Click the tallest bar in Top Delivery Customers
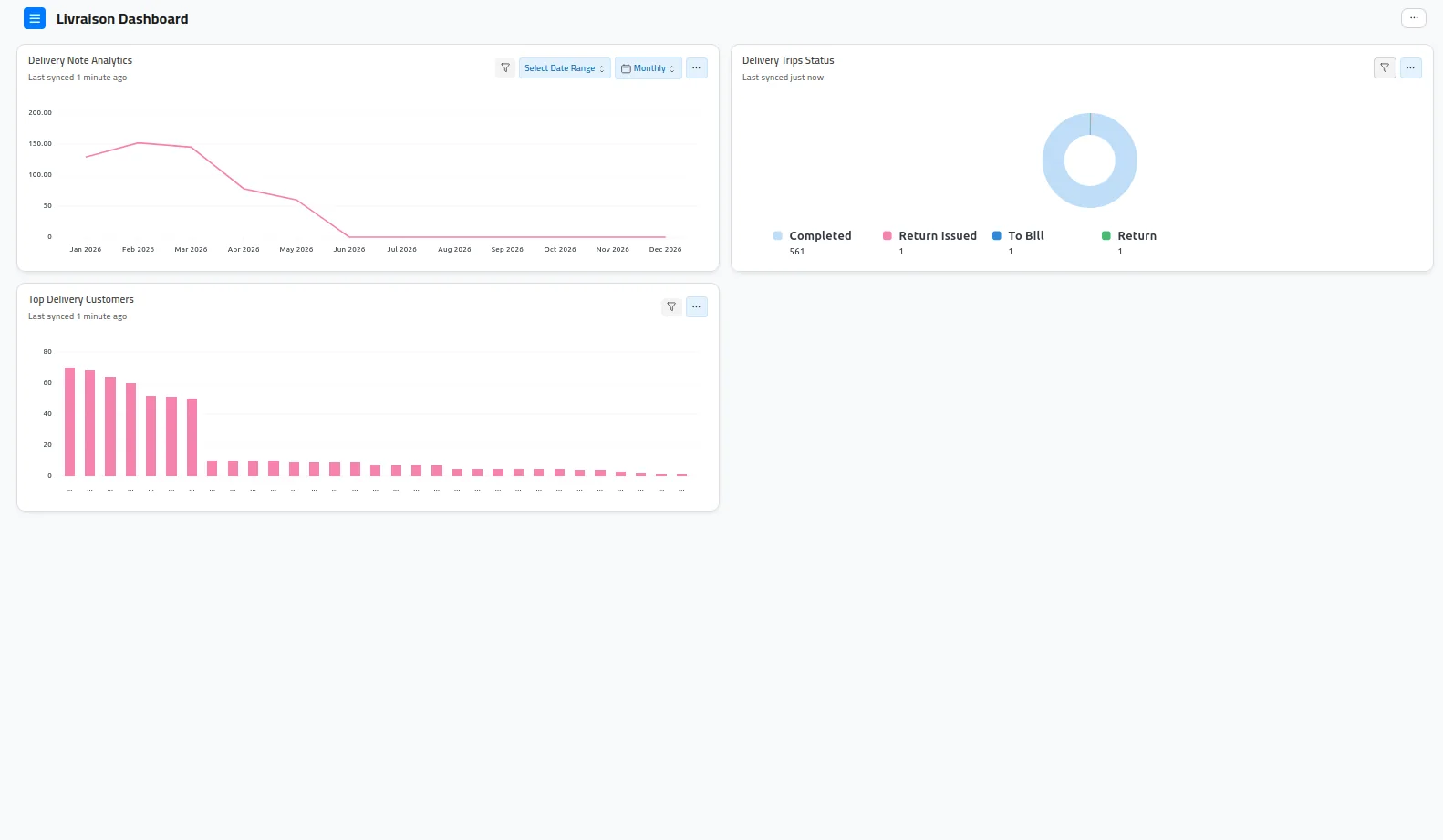Screen dimensions: 1443x840 pos(69,421)
